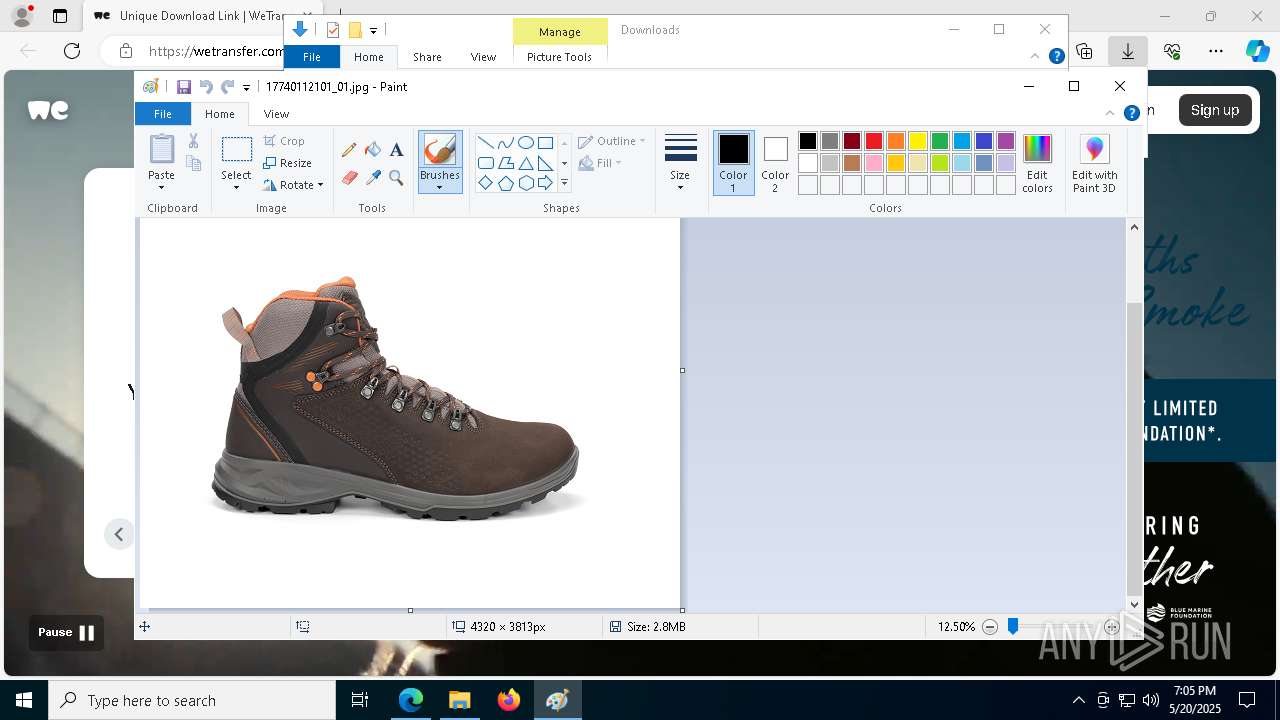
Task: Open the Brushes dropdown arrow
Action: coord(439,187)
